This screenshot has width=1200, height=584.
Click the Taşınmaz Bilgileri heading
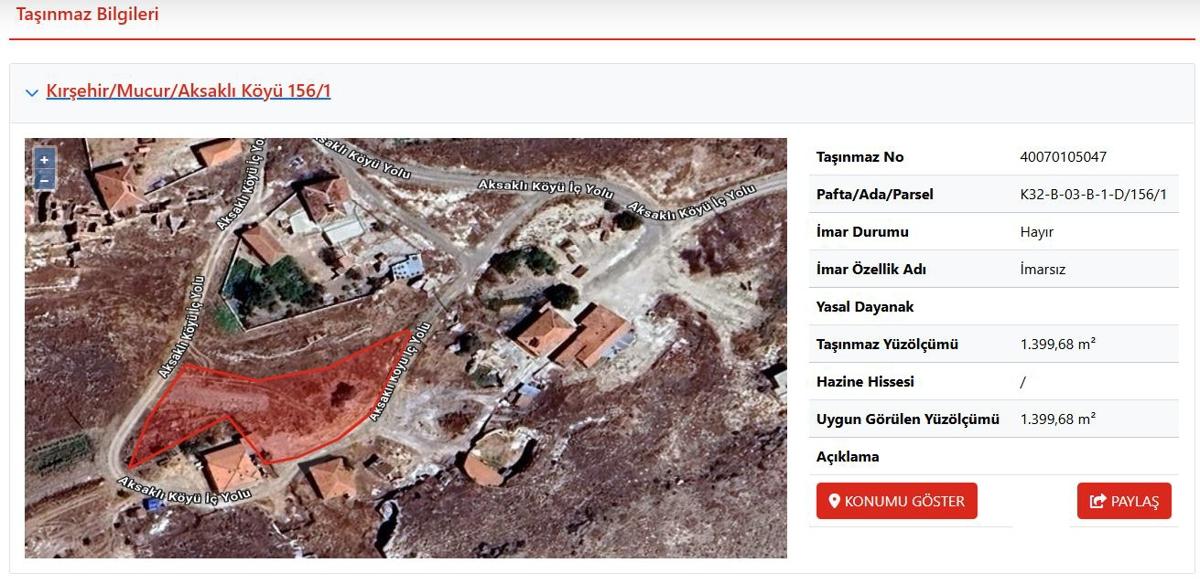click(87, 14)
